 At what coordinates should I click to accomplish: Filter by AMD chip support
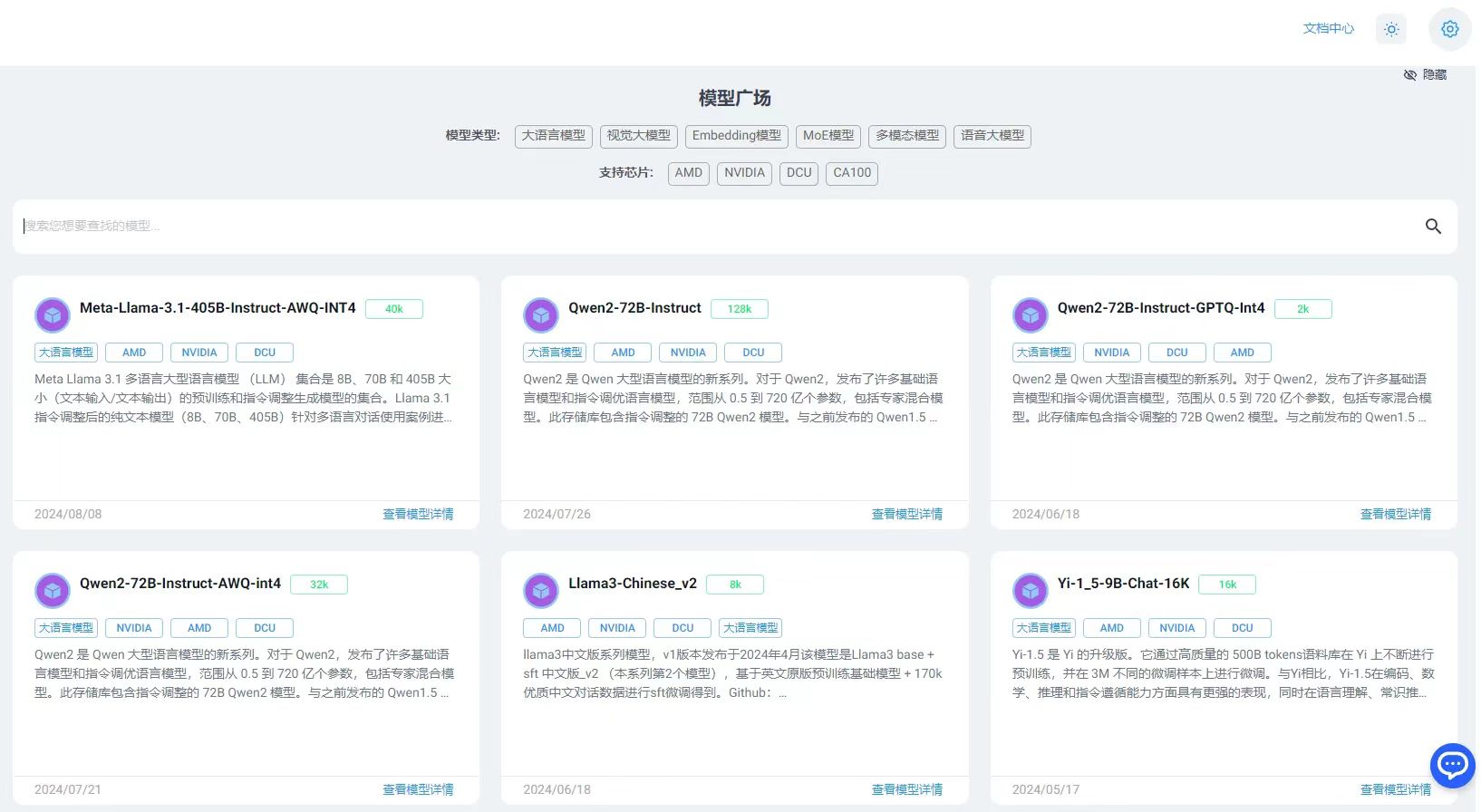pyautogui.click(x=688, y=173)
